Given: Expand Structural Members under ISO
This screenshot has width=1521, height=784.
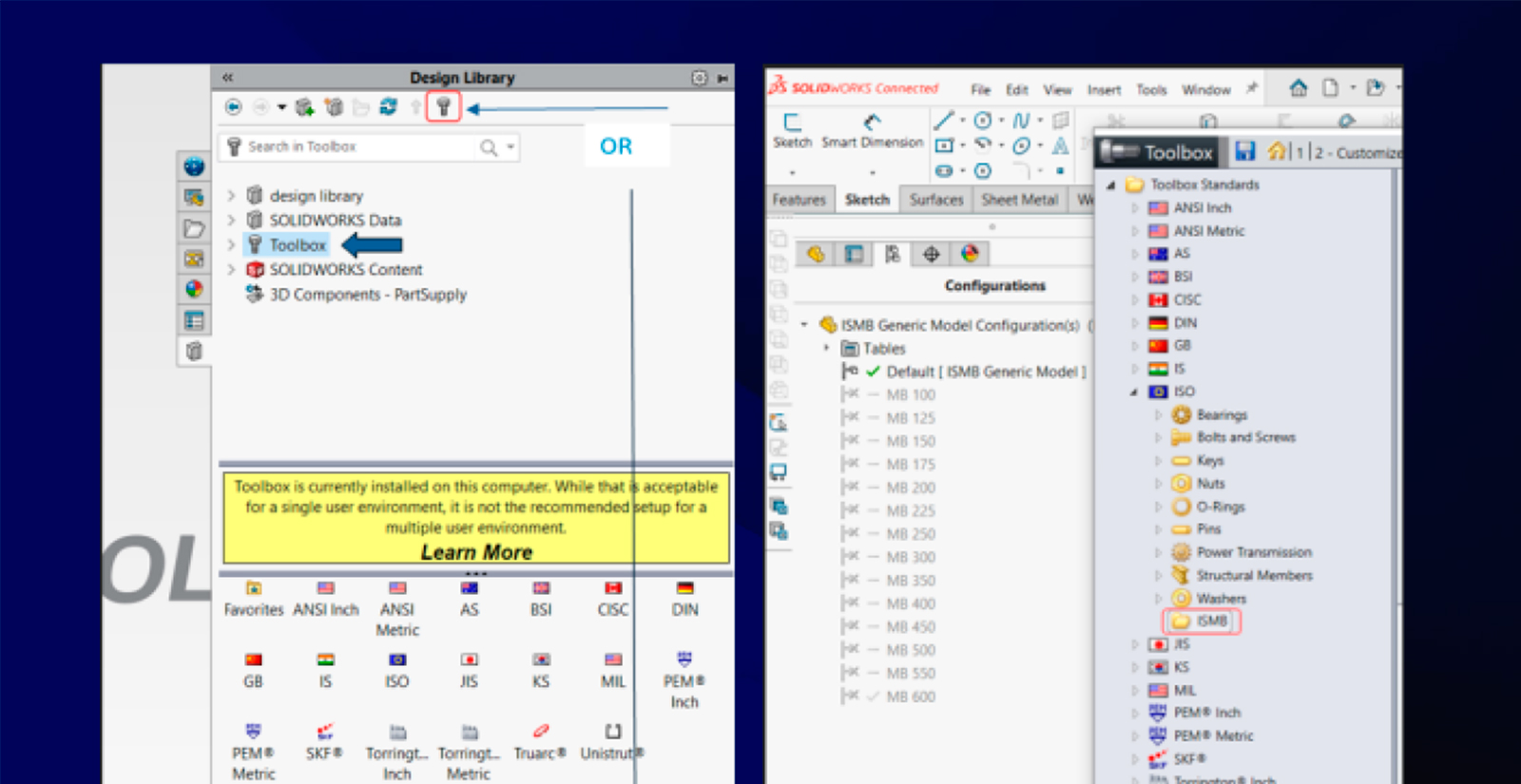Looking at the screenshot, I should (x=1158, y=575).
